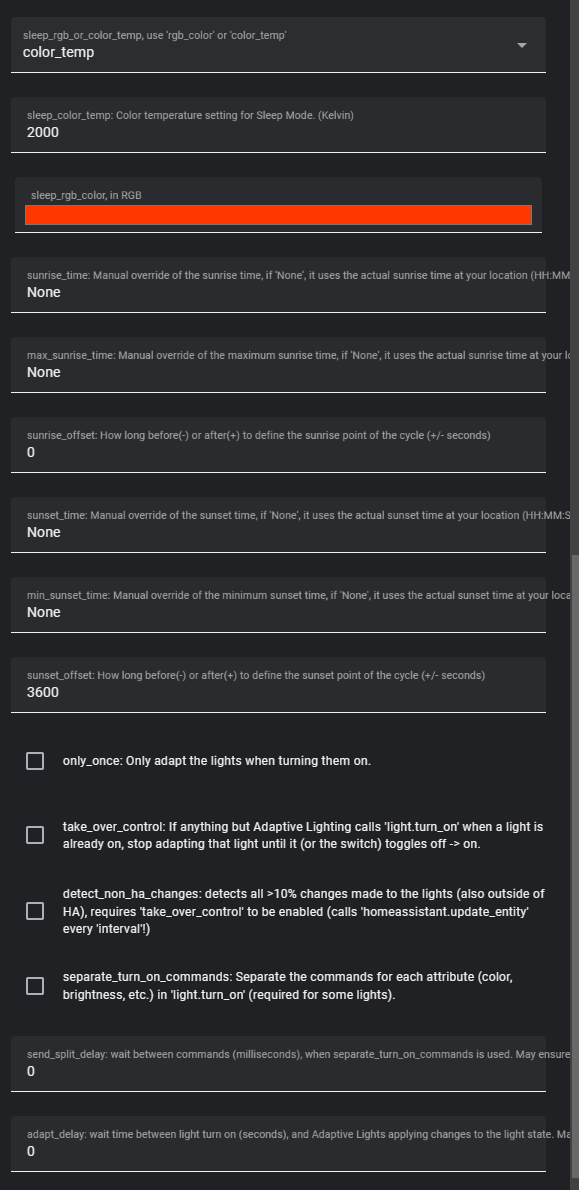
Task: Enable the take_over_control option
Action: pyautogui.click(x=34, y=835)
